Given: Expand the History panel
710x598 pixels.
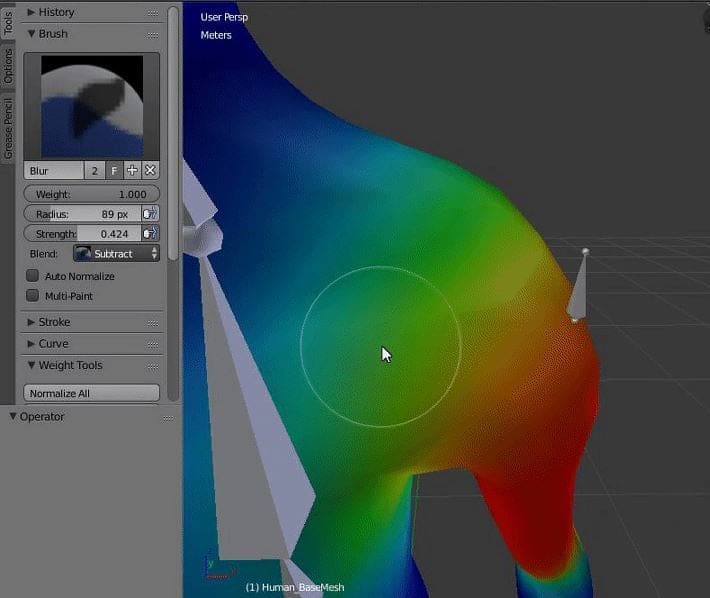Looking at the screenshot, I should pyautogui.click(x=56, y=12).
